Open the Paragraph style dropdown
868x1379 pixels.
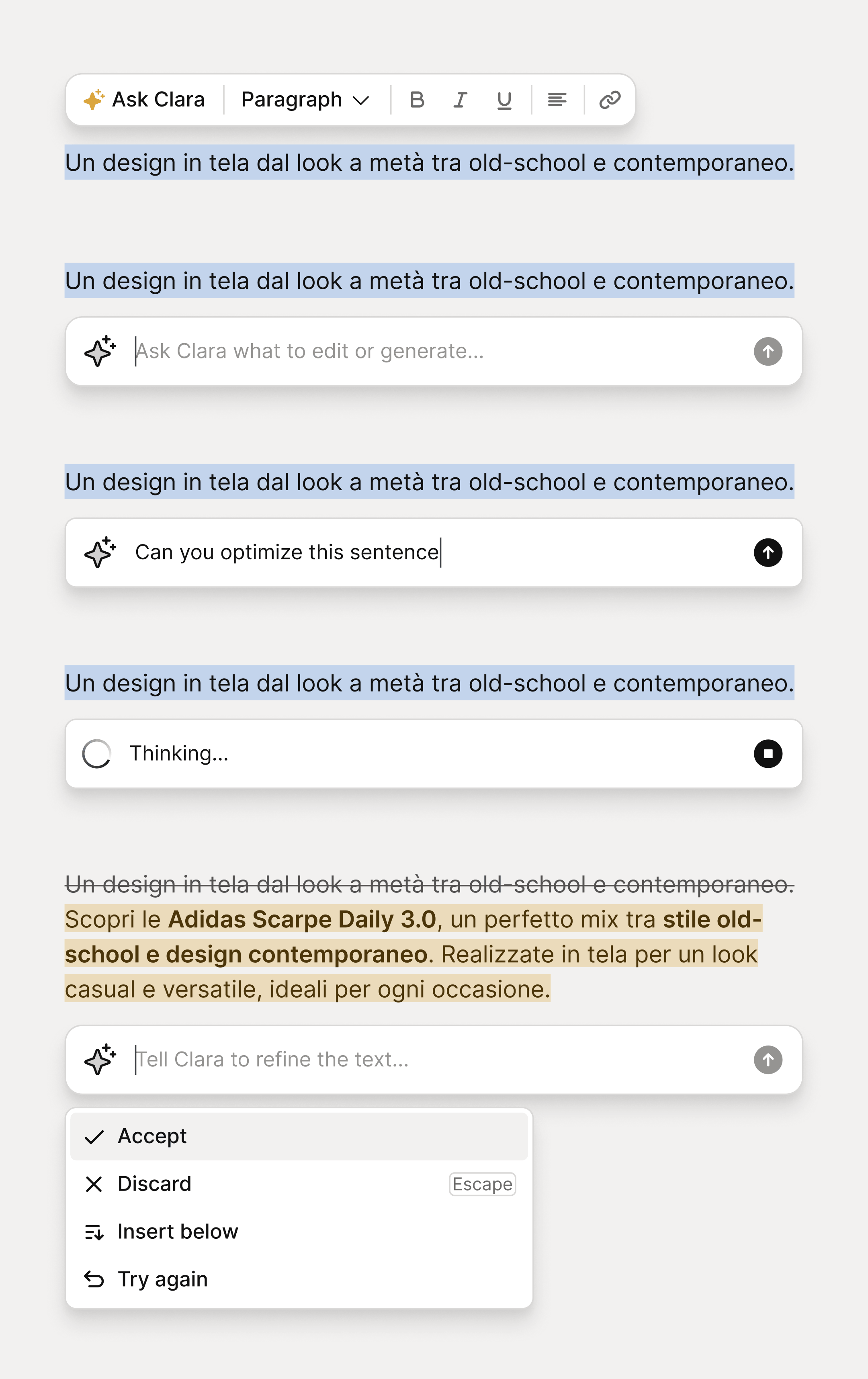pos(291,98)
